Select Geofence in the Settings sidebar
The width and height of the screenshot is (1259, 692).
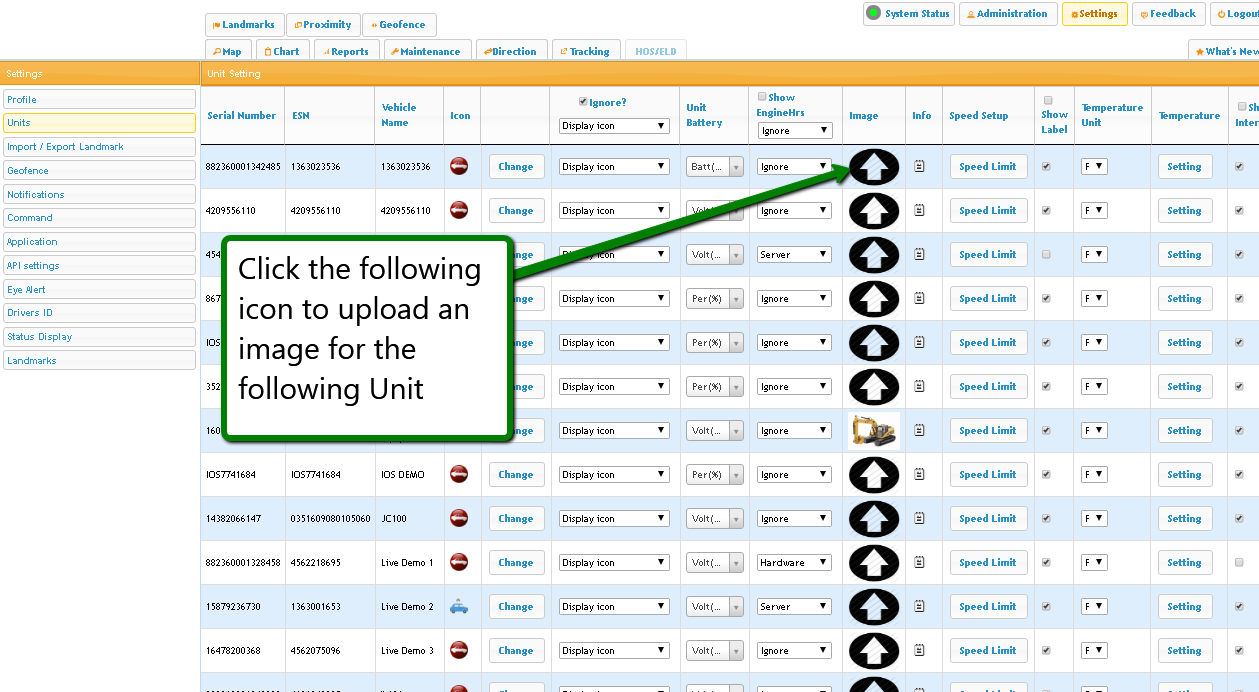coord(99,171)
